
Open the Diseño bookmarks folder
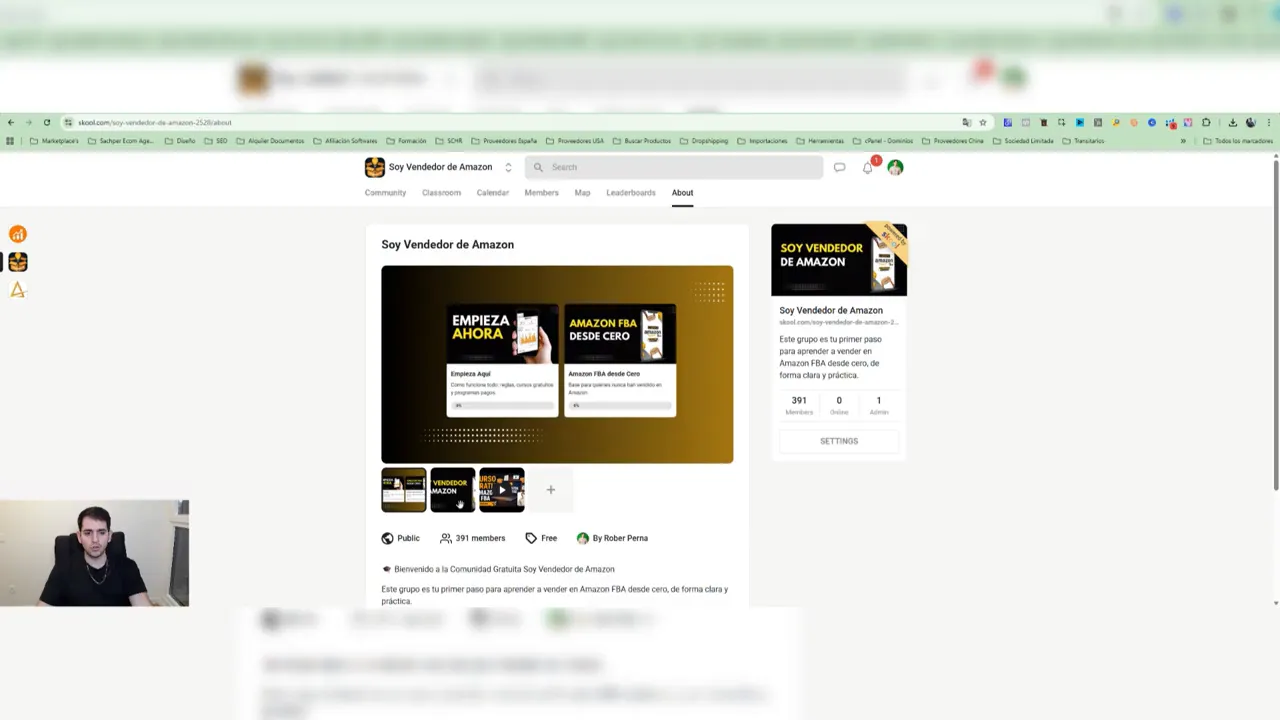[180, 141]
